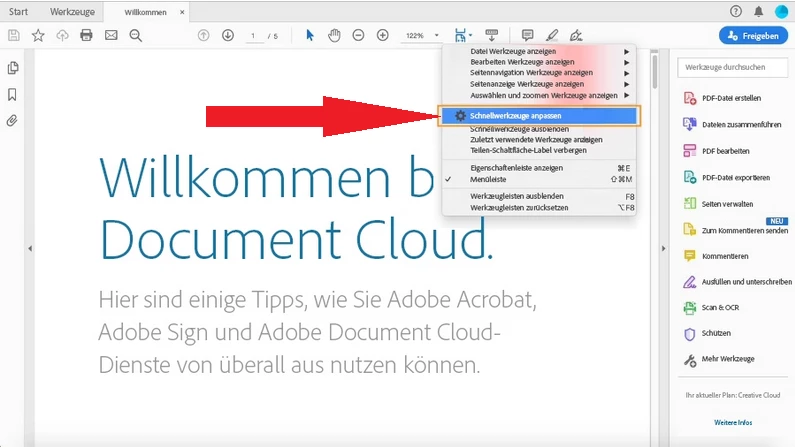Open Kommentieren tool

tap(716, 256)
